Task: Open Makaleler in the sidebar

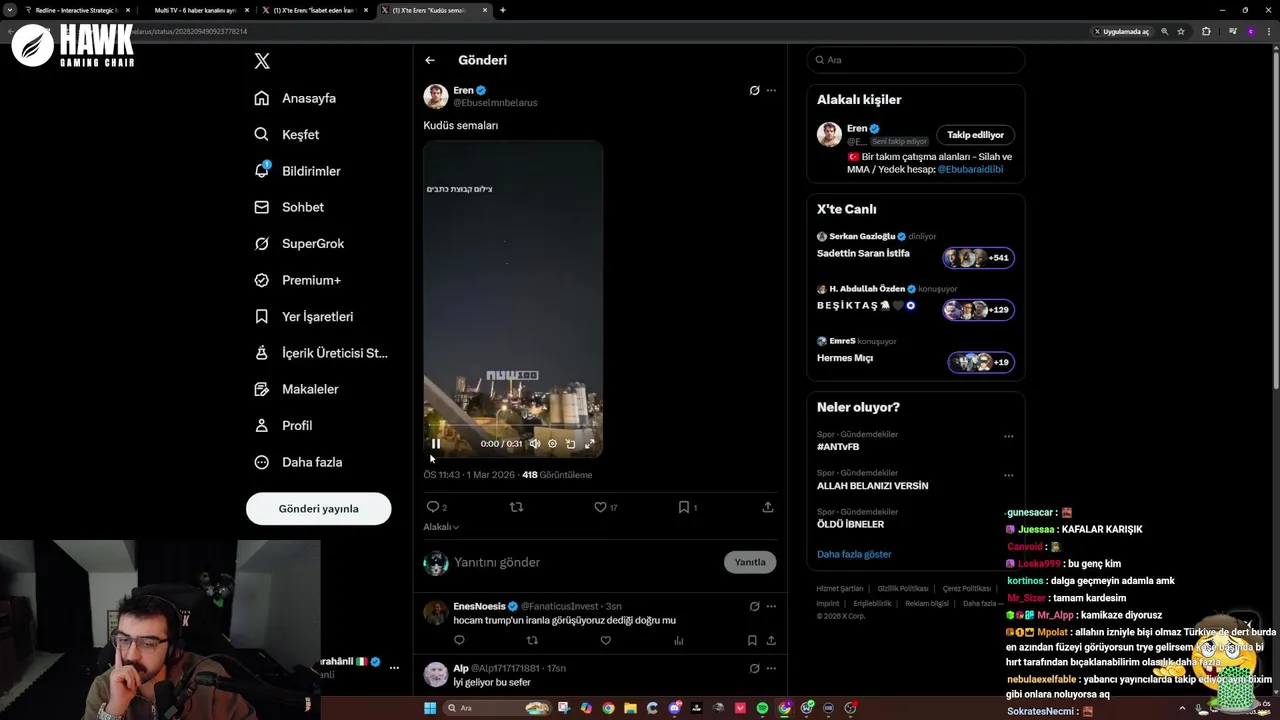Action: tap(297, 389)
